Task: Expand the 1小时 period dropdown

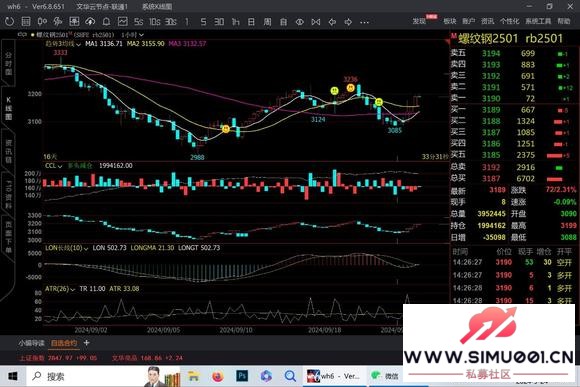Action: click(133, 35)
